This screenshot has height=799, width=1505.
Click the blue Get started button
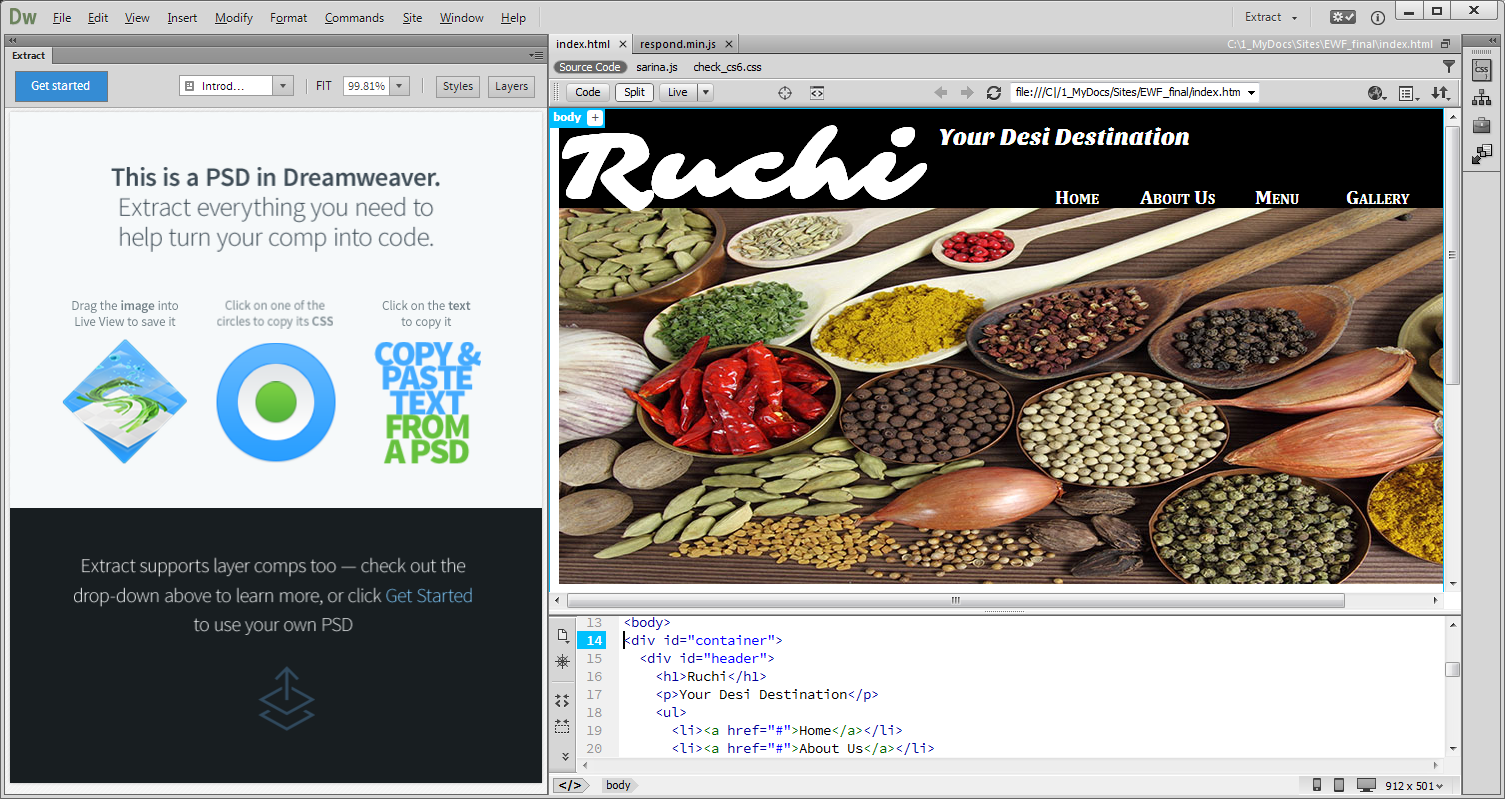tap(61, 86)
